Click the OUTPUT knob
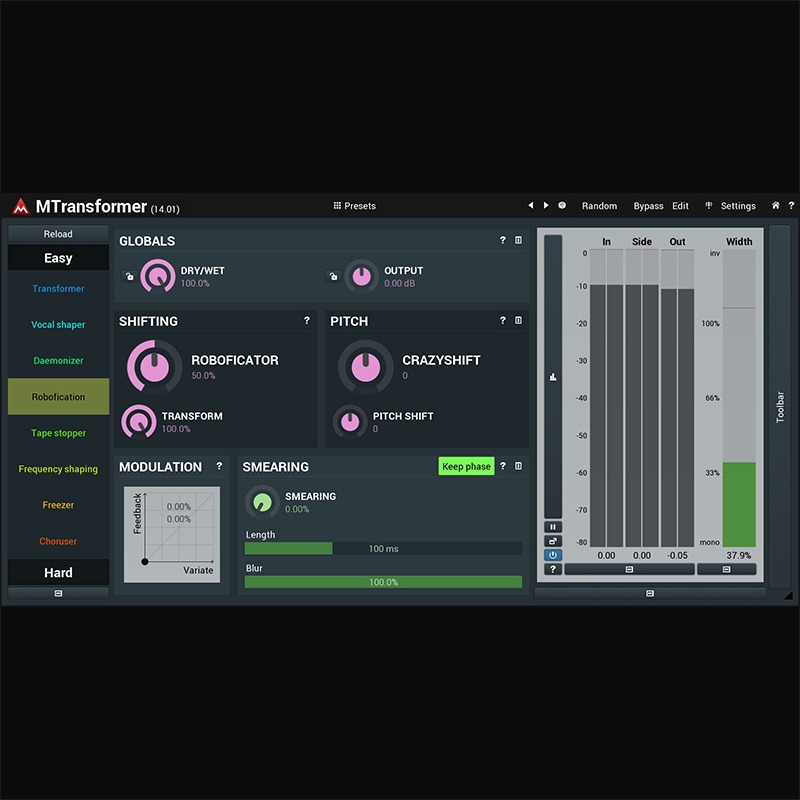This screenshot has width=800, height=800. point(362,276)
